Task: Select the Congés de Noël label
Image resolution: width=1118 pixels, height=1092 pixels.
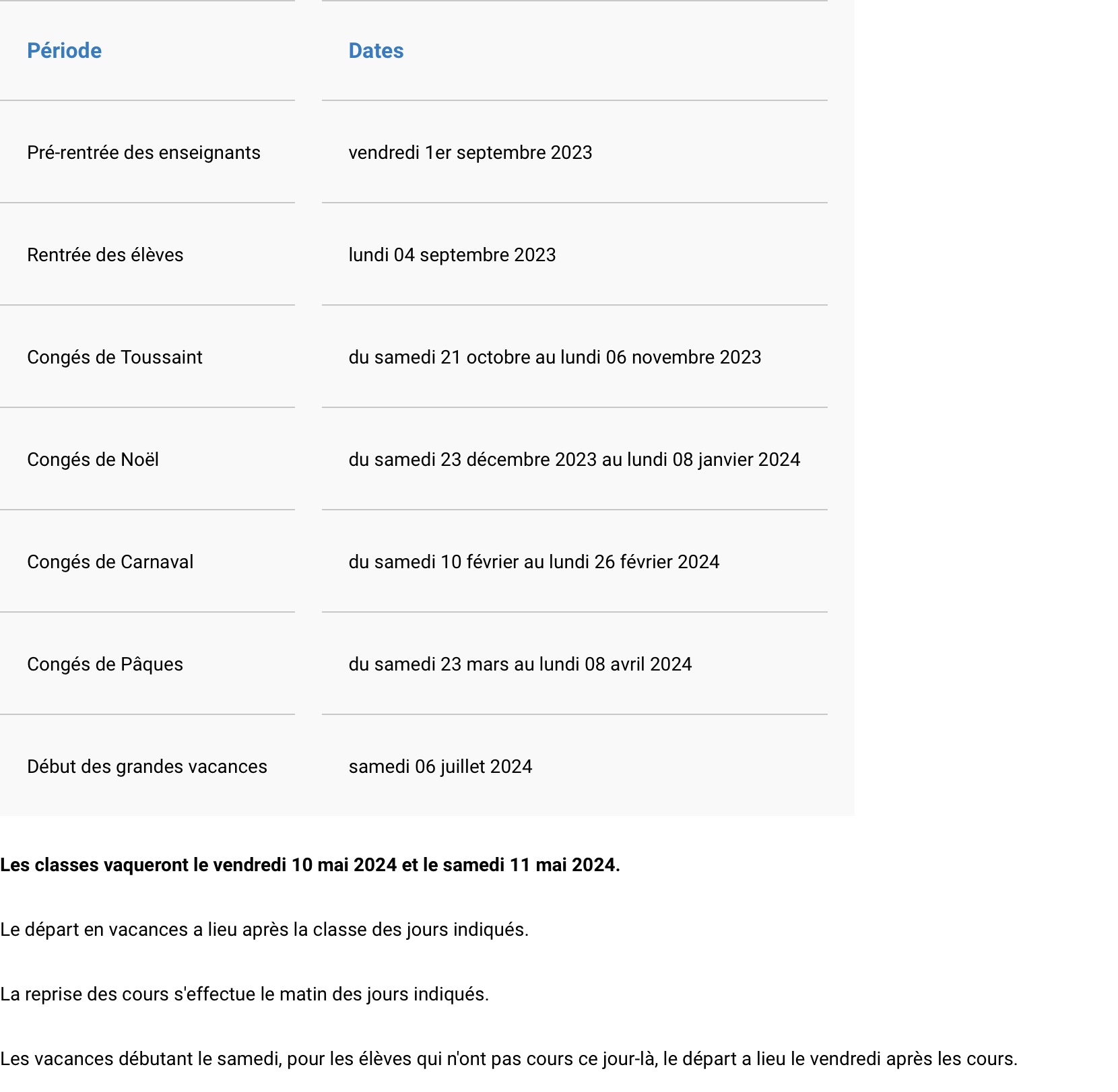Action: [93, 460]
